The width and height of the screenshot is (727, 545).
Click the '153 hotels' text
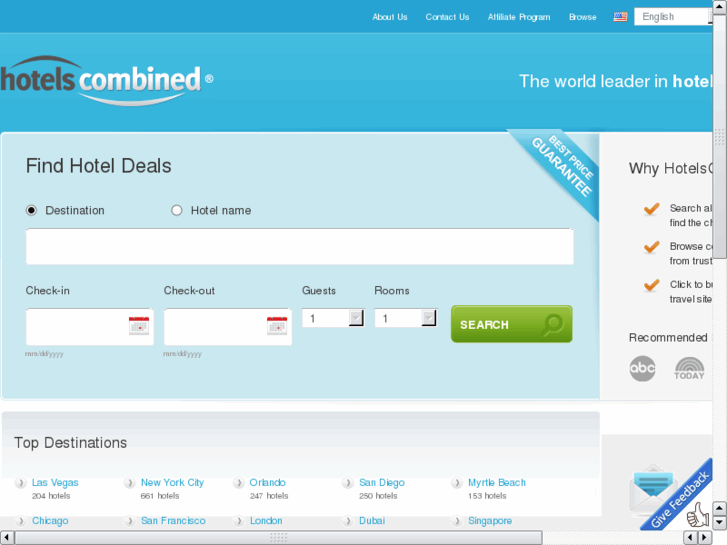coord(487,496)
